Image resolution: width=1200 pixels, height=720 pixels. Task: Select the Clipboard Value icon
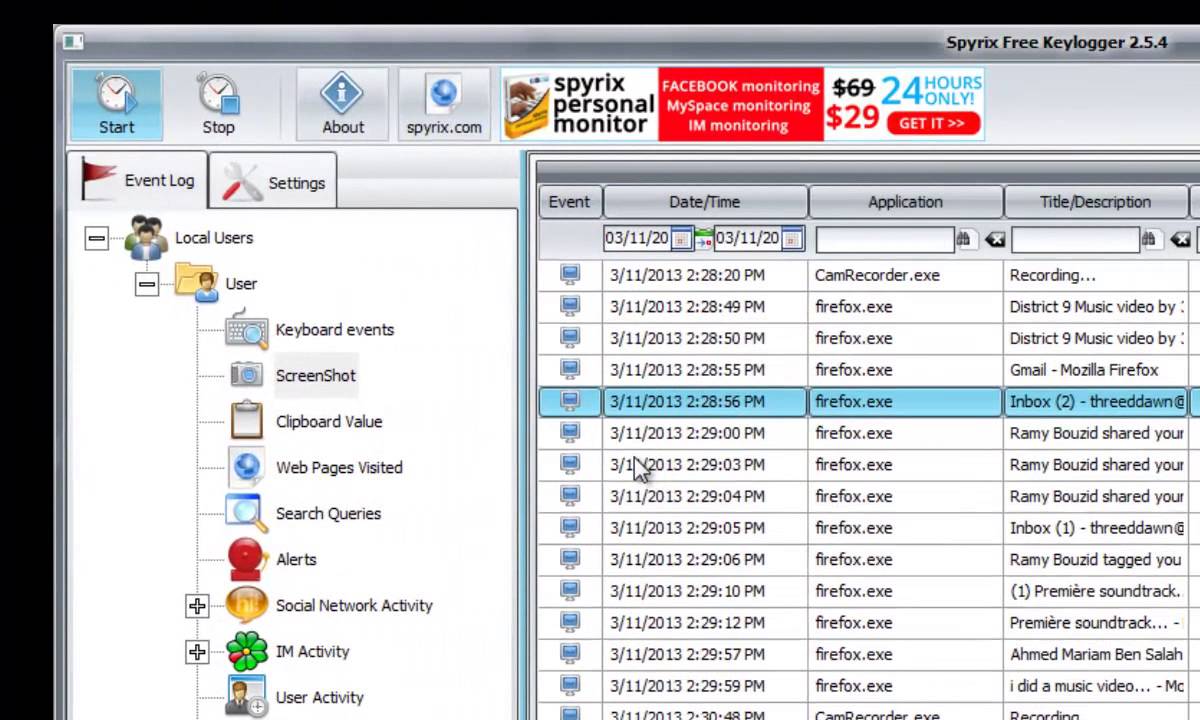[246, 421]
